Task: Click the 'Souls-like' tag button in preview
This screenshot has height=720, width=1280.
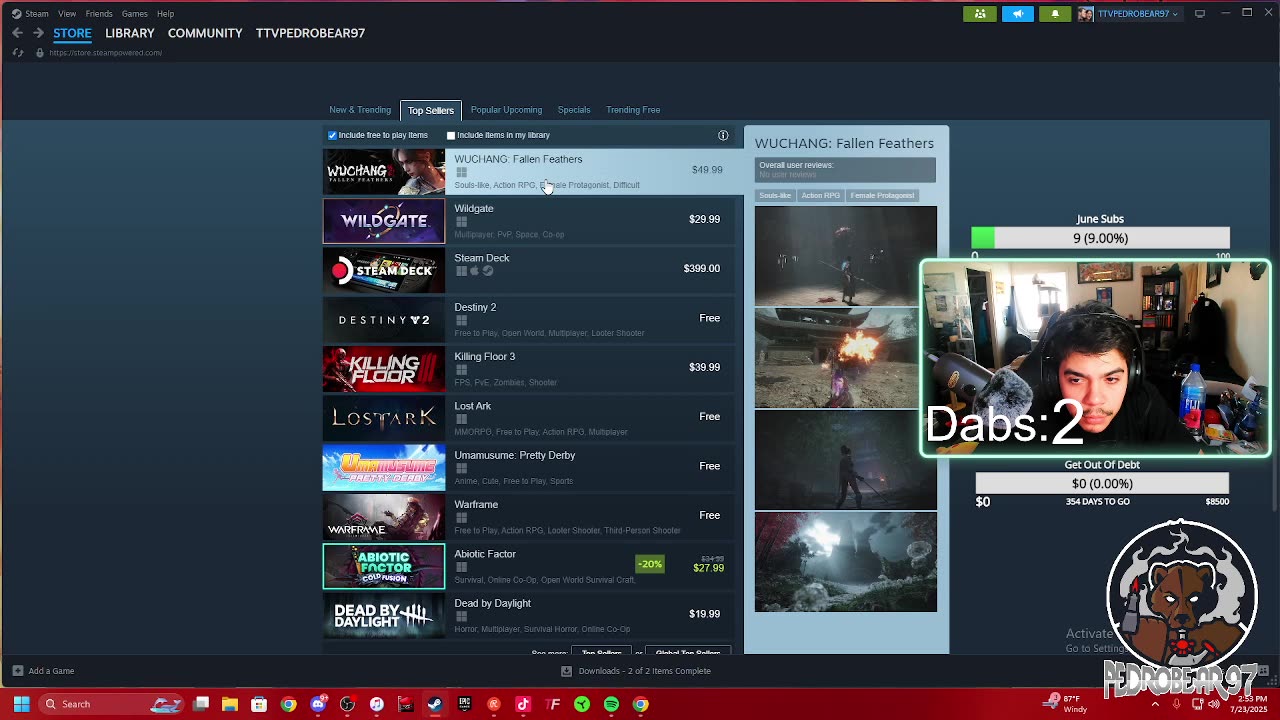Action: pos(775,196)
